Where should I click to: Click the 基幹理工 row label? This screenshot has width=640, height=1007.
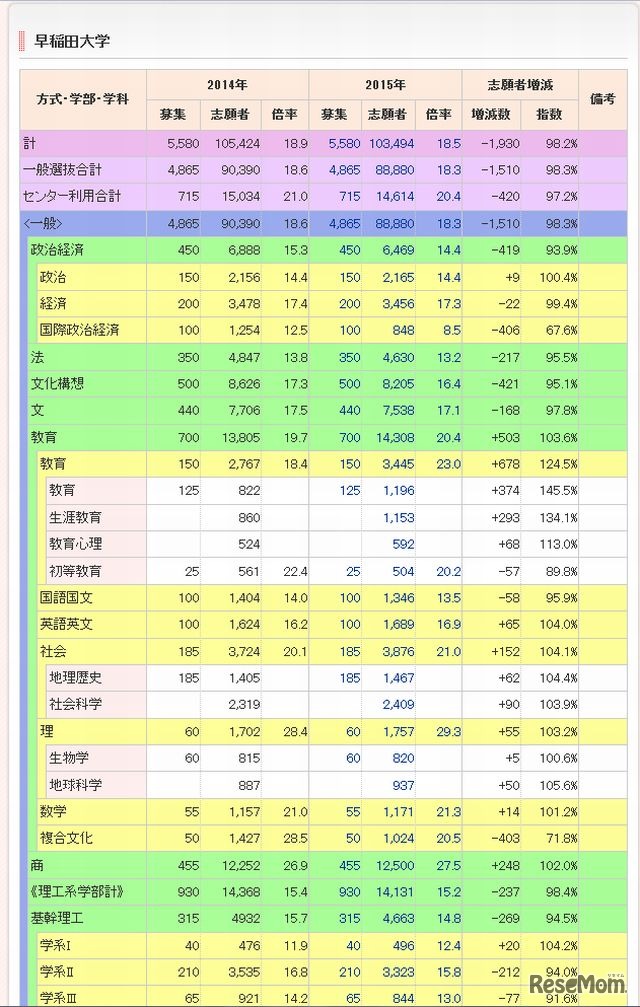click(57, 918)
